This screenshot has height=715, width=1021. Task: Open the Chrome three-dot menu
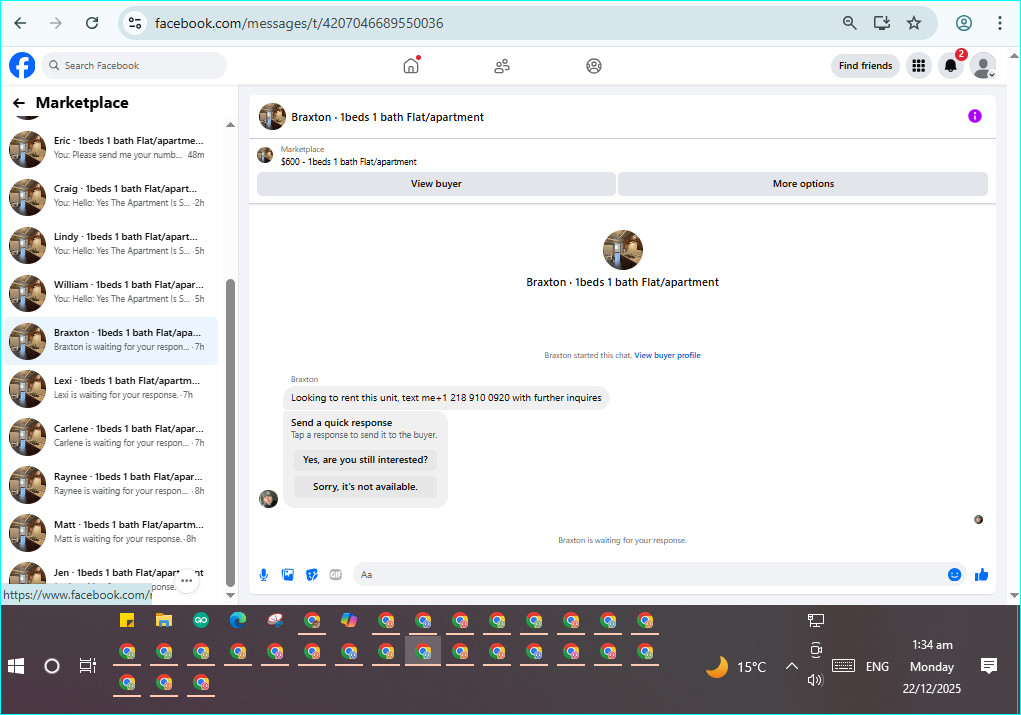point(1000,23)
